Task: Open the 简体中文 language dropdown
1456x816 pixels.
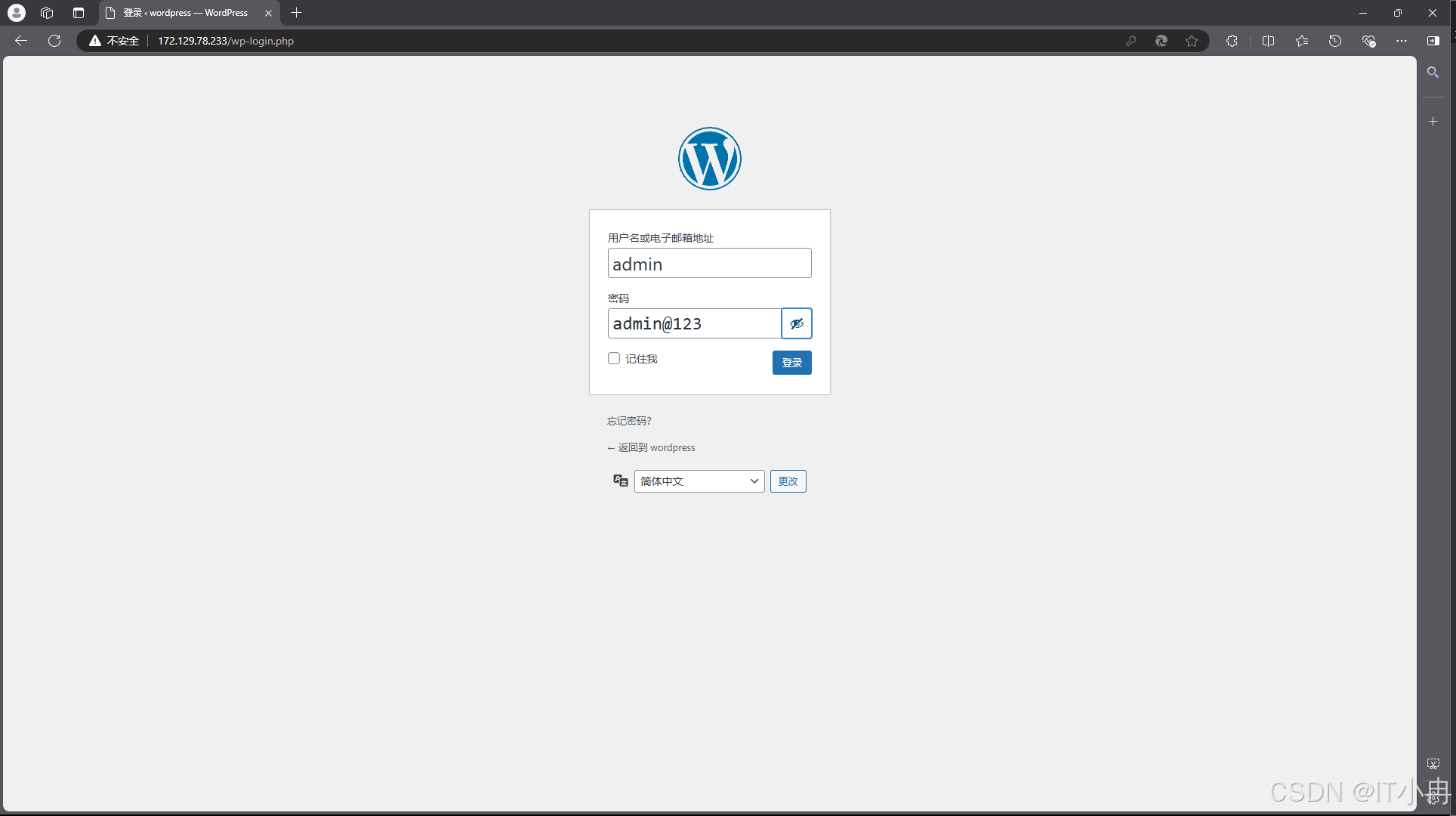Action: pos(698,481)
